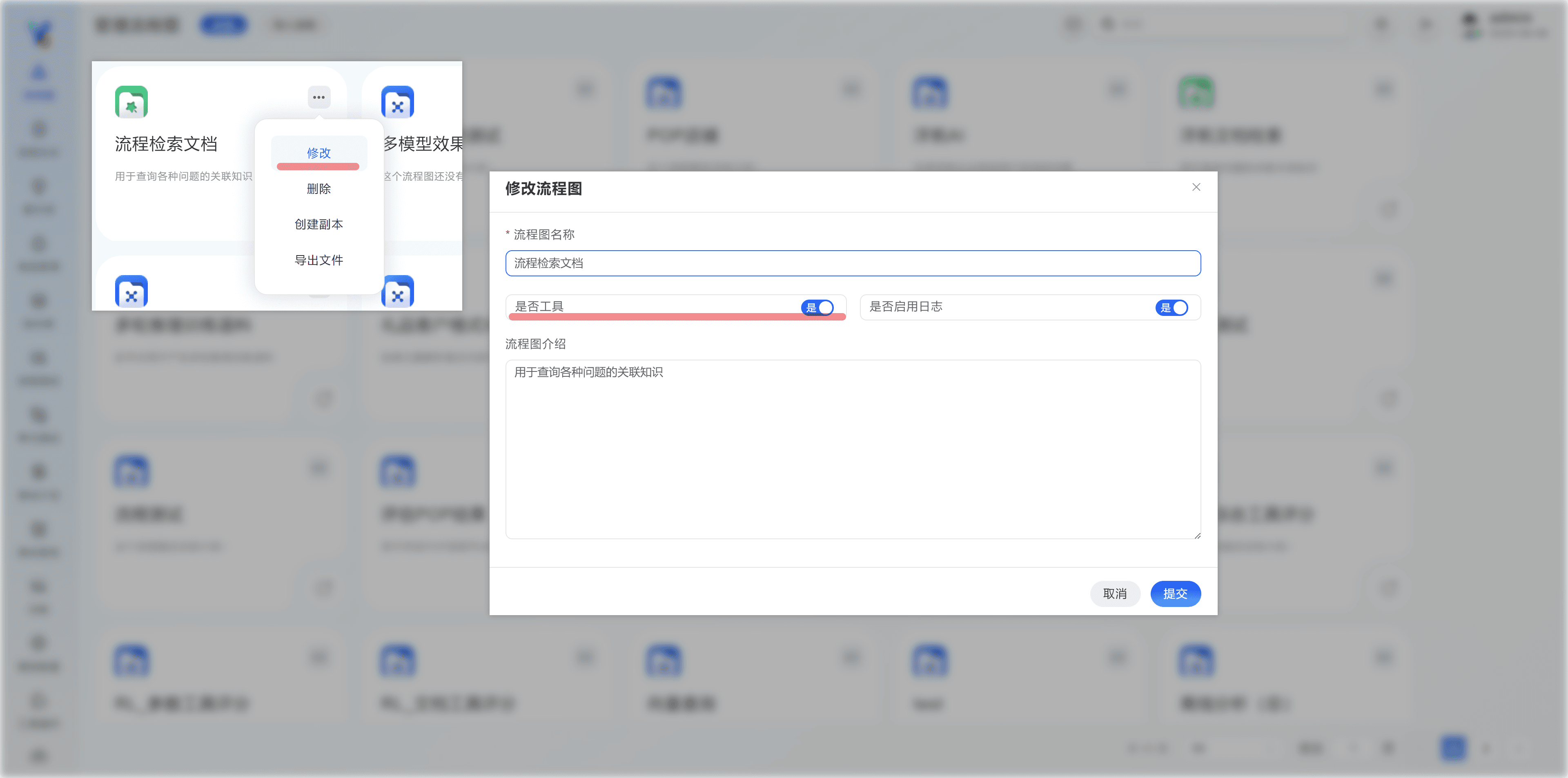Click the blurred green folder icon in the top-right card

pyautogui.click(x=1196, y=93)
